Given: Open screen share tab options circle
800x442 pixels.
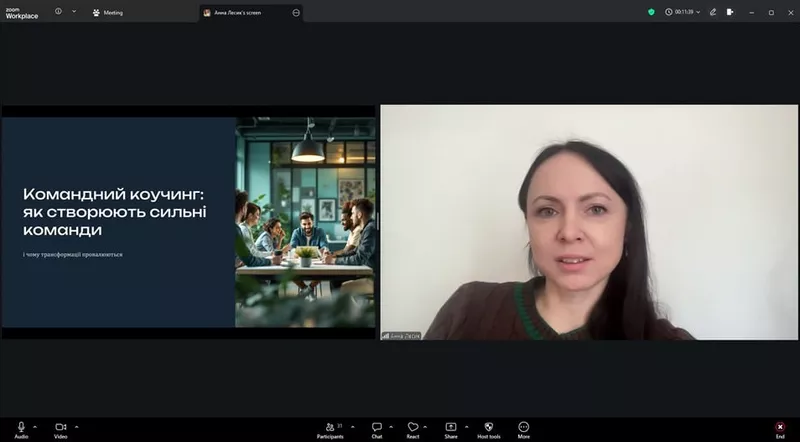Looking at the screenshot, I should [x=295, y=12].
